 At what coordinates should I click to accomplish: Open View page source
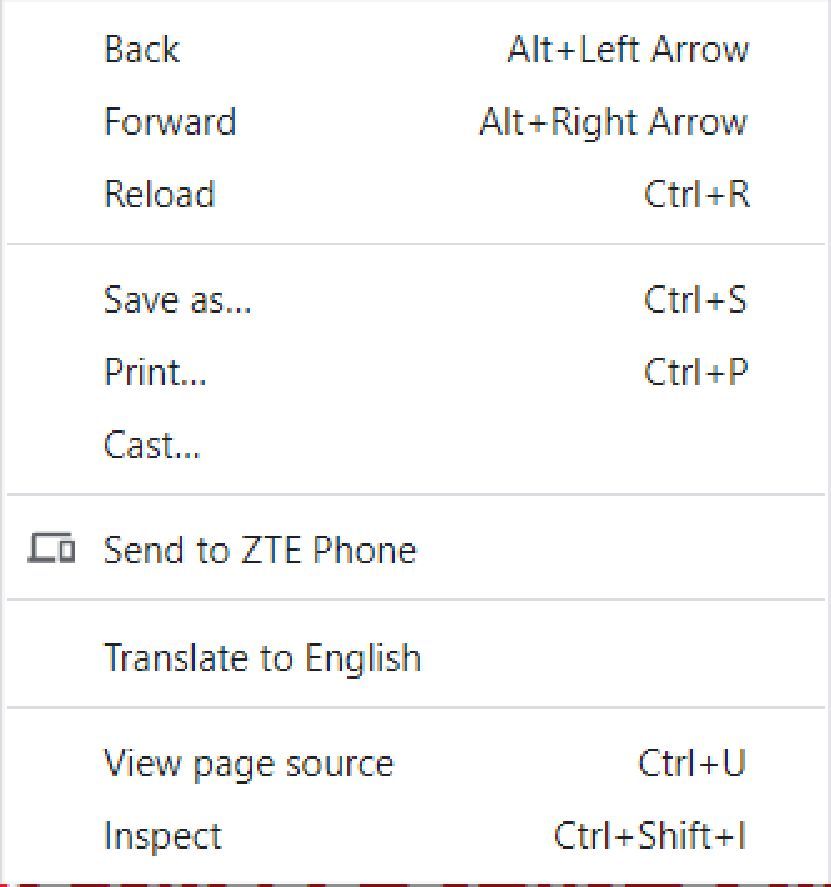(415, 763)
